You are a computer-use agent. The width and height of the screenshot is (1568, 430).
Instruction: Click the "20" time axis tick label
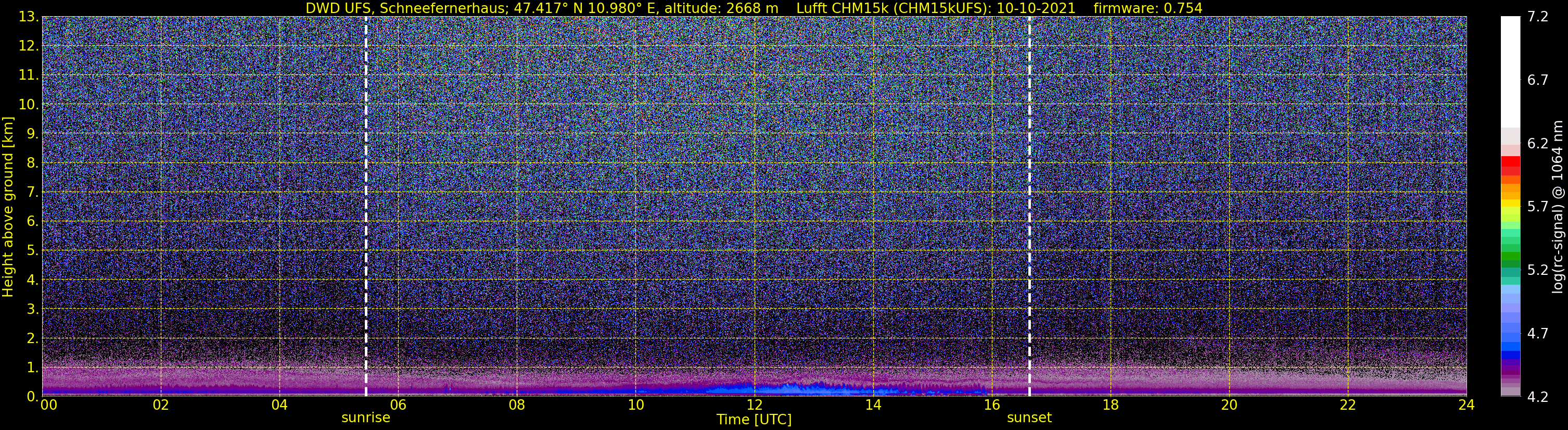click(1229, 405)
